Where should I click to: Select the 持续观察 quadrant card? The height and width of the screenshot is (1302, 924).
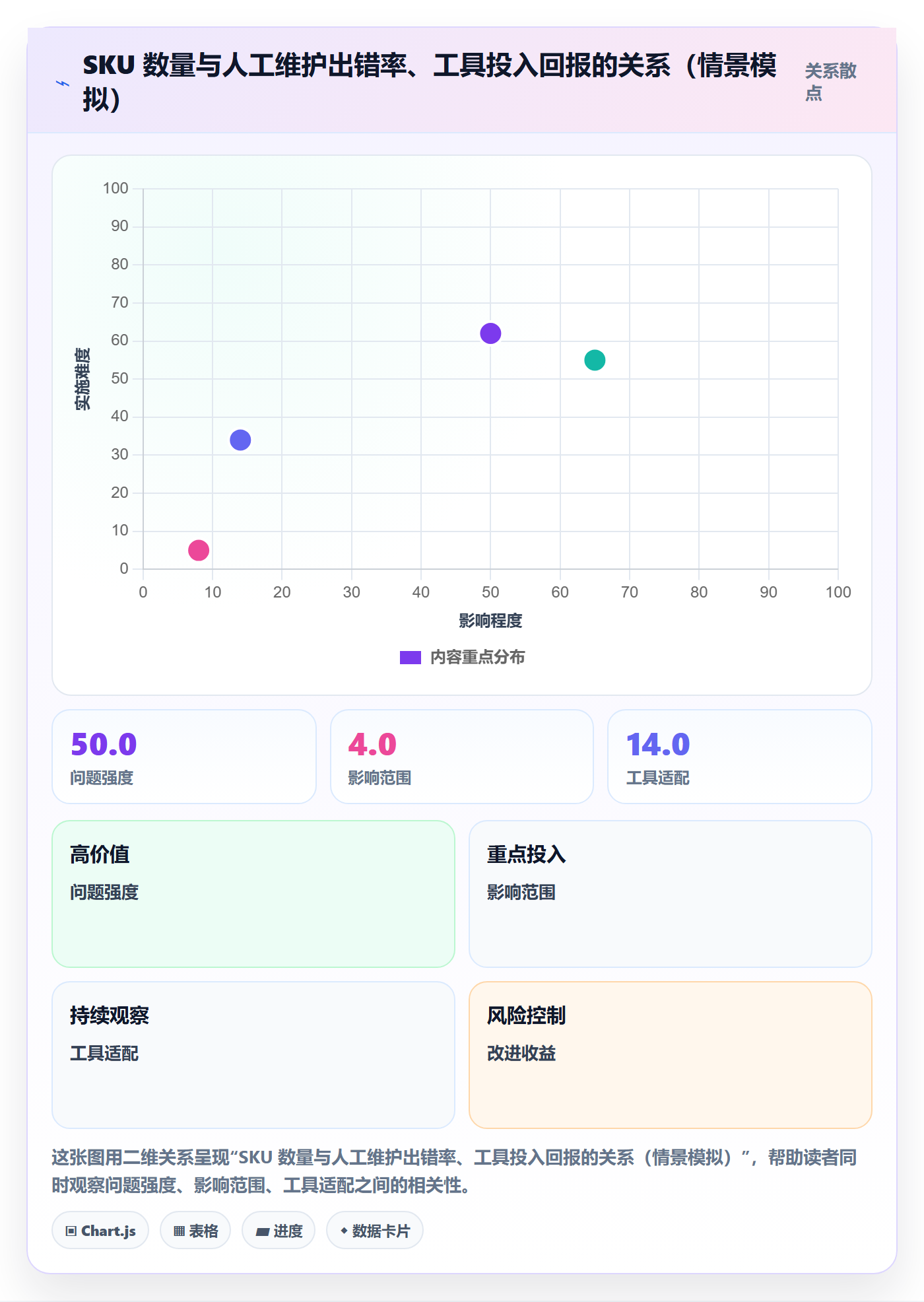(x=253, y=1055)
